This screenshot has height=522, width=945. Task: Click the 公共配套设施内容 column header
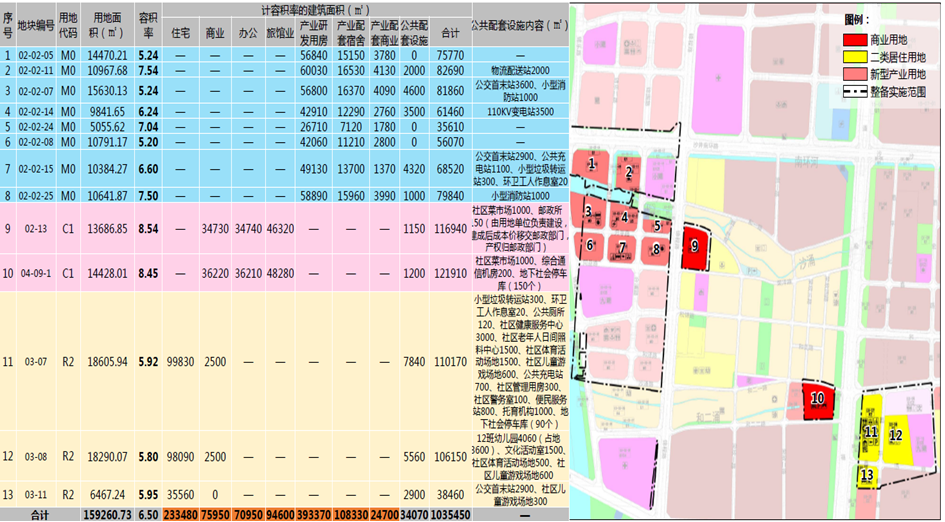click(520, 25)
